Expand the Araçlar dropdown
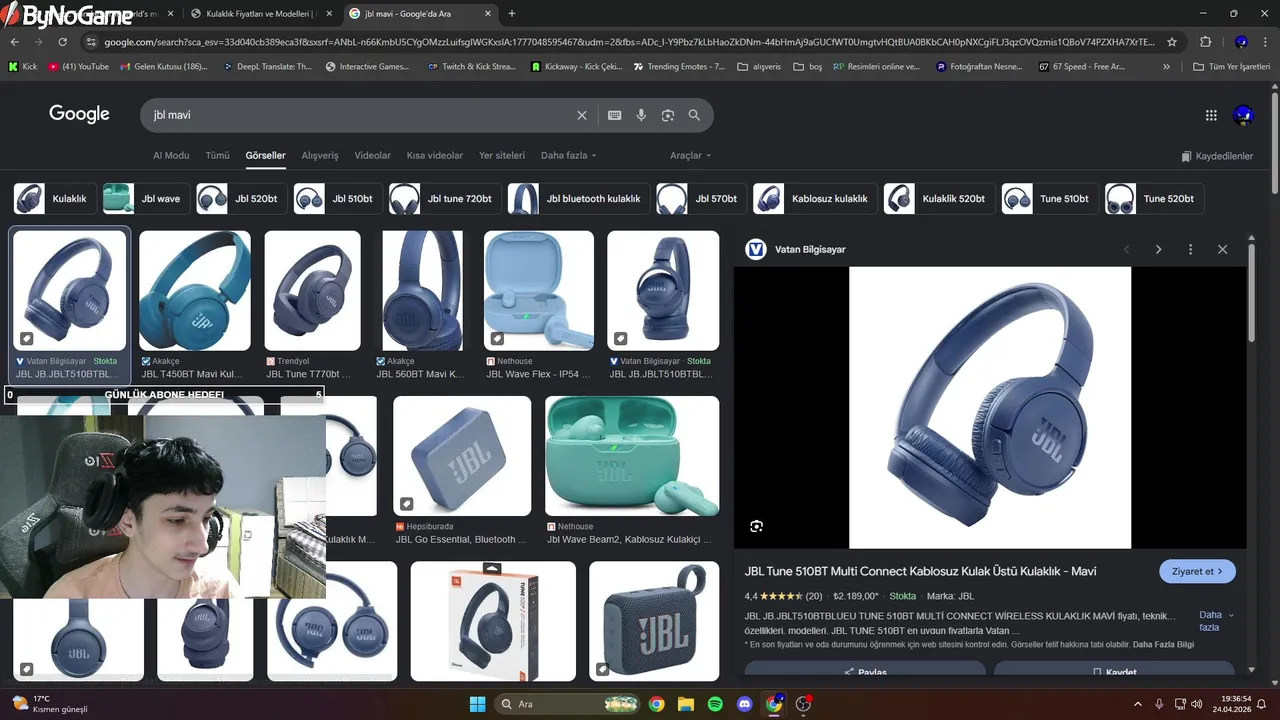Screen dimensions: 1280x720 coord(690,156)
